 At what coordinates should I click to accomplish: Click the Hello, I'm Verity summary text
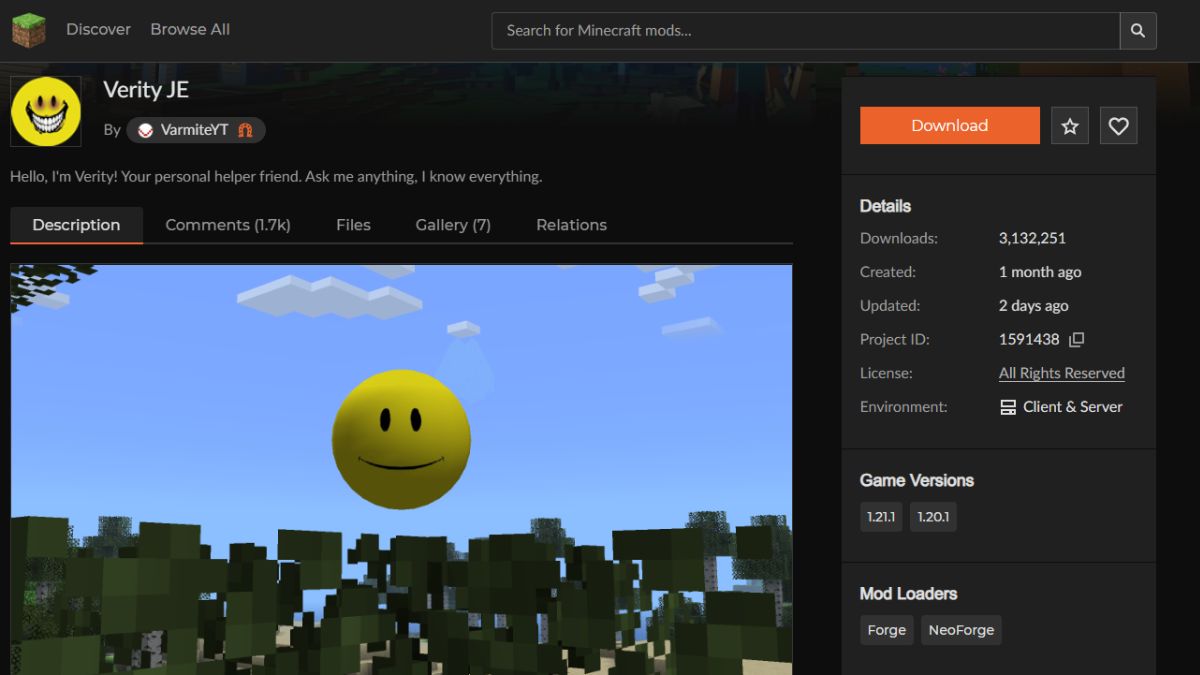click(x=276, y=176)
